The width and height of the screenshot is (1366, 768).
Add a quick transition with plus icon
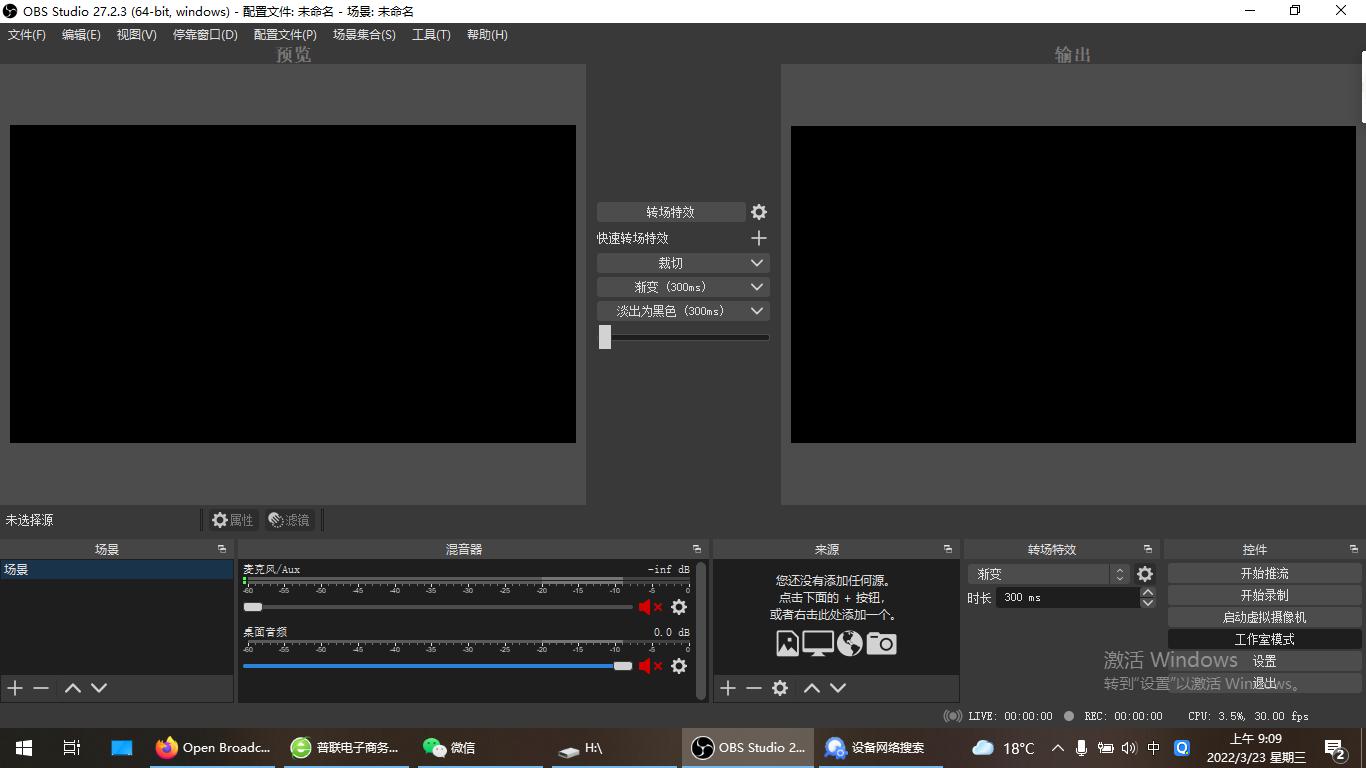(x=759, y=238)
